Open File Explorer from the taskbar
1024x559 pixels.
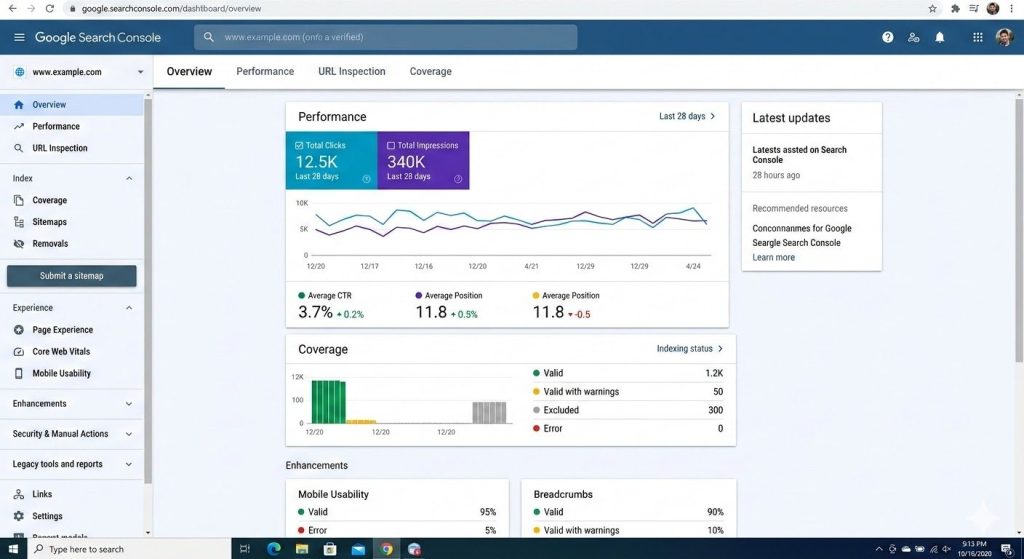(302, 549)
